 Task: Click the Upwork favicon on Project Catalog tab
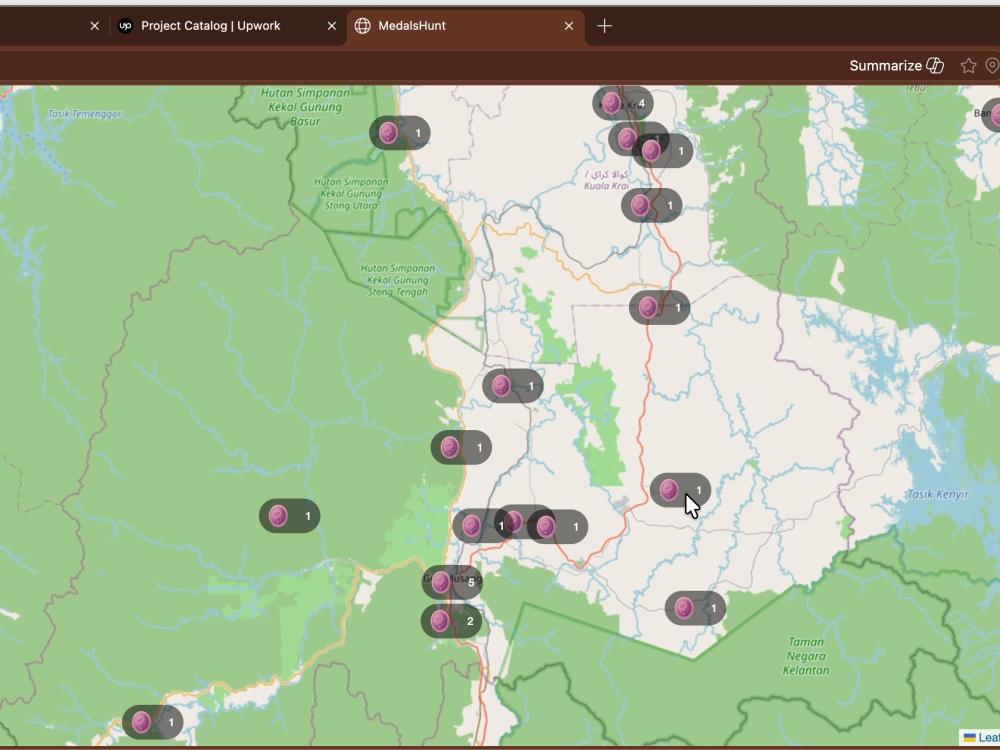(x=126, y=26)
